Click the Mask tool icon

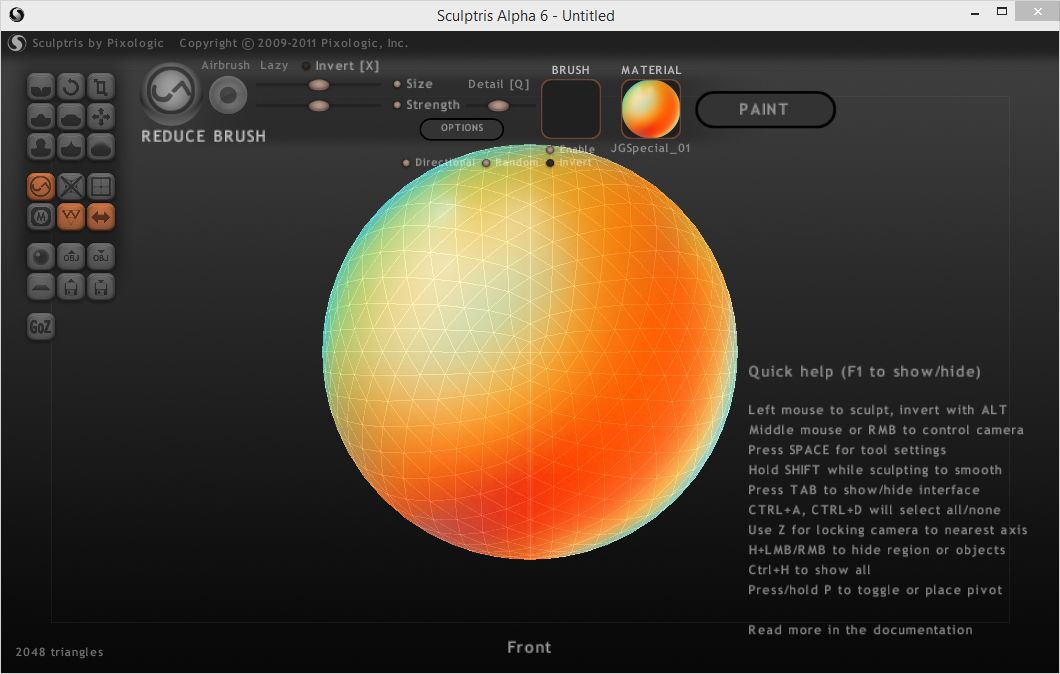tap(41, 216)
